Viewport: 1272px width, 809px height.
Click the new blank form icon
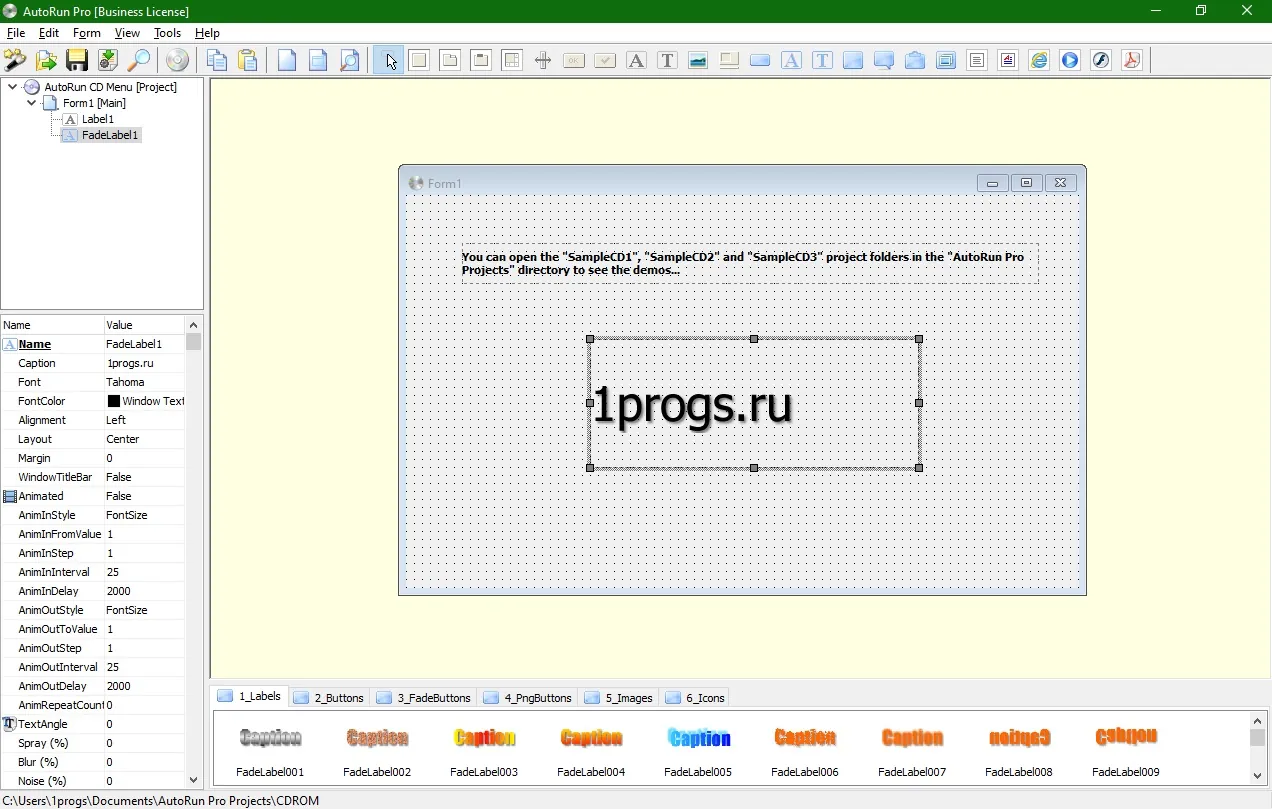tap(287, 60)
